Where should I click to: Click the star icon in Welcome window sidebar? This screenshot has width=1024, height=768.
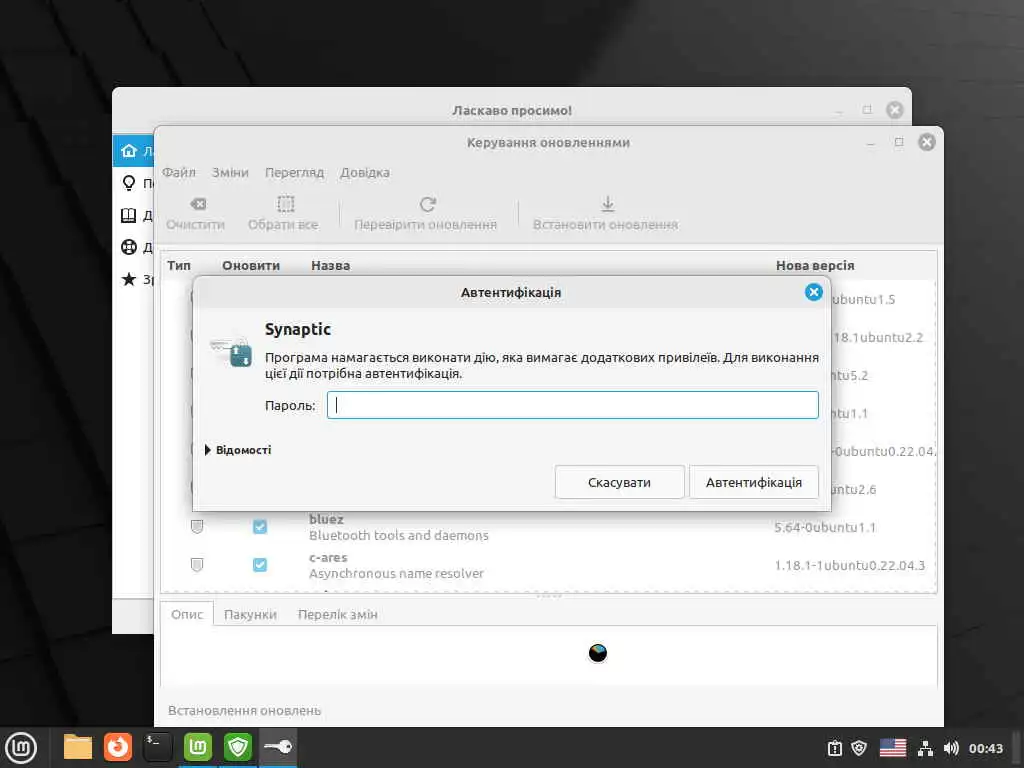tap(129, 279)
